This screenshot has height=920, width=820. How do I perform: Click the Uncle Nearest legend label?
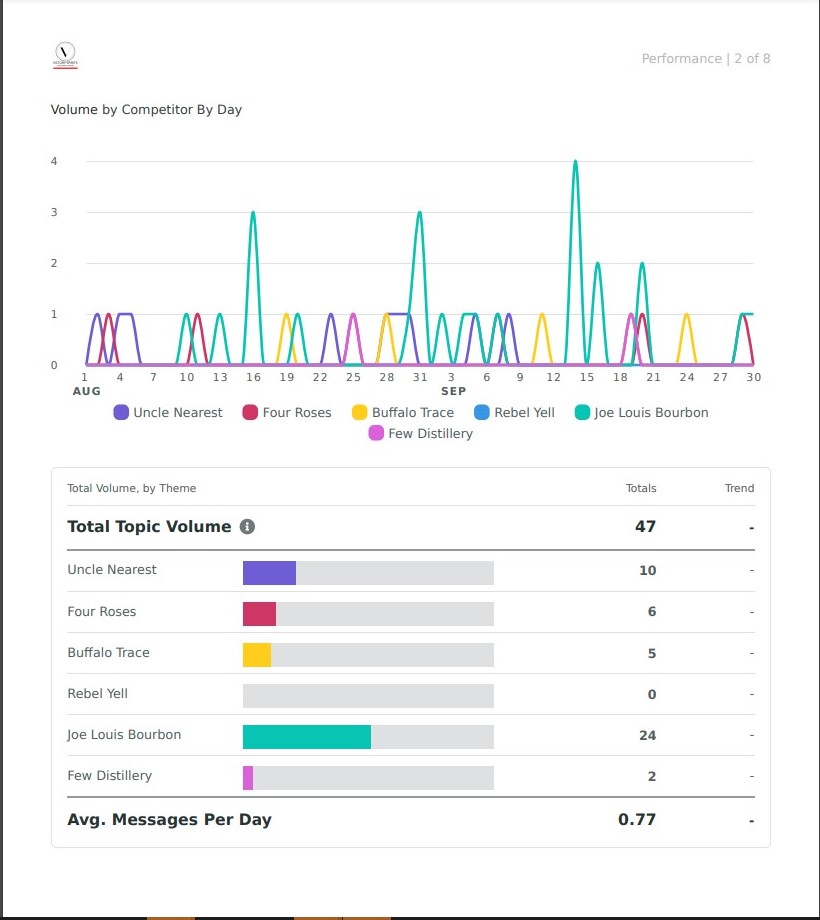pos(178,412)
